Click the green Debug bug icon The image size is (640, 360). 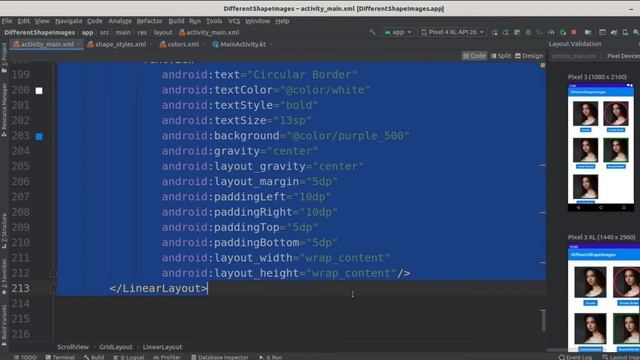point(529,32)
